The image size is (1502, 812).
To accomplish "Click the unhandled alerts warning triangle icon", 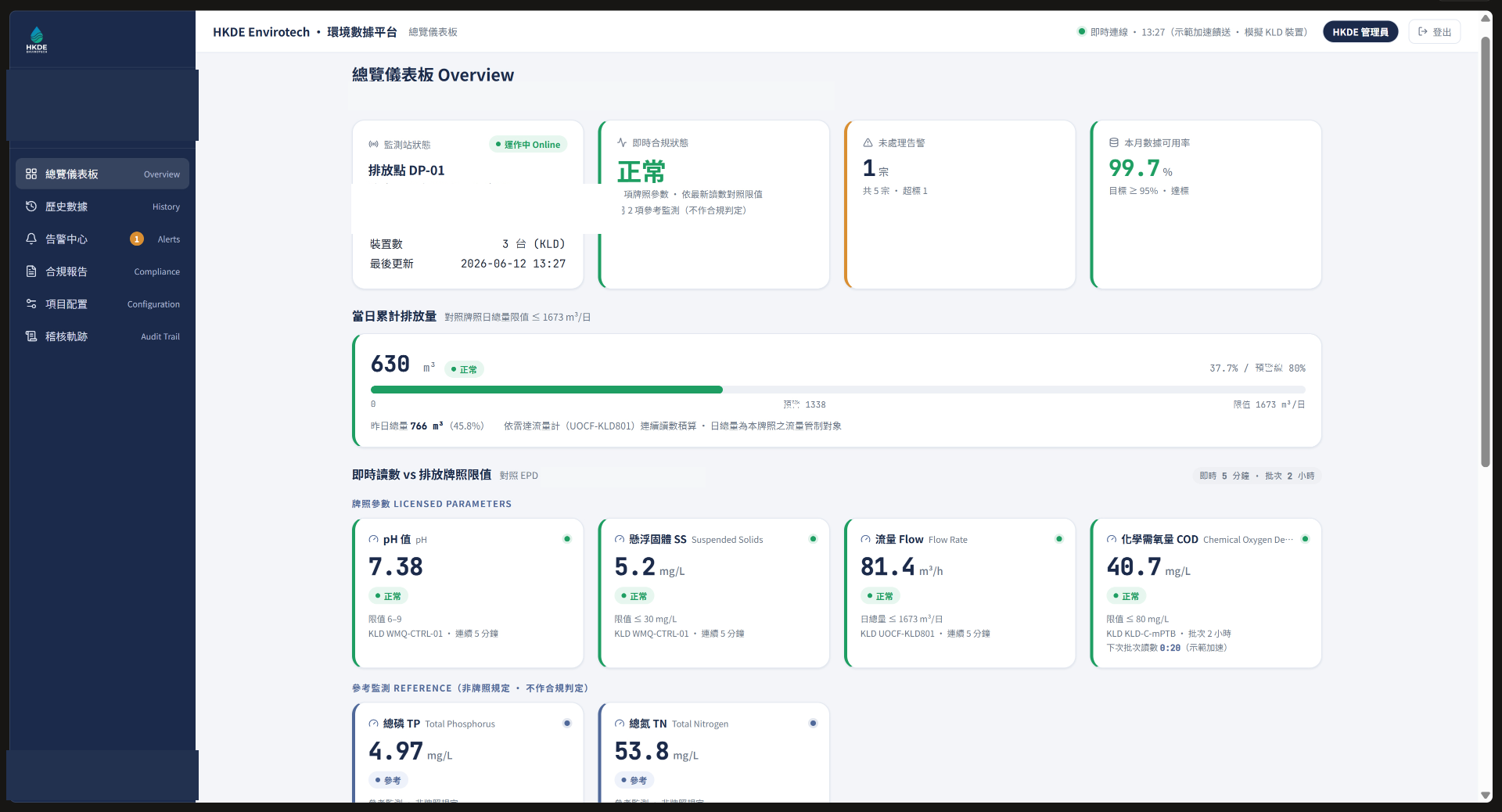I will point(868,142).
